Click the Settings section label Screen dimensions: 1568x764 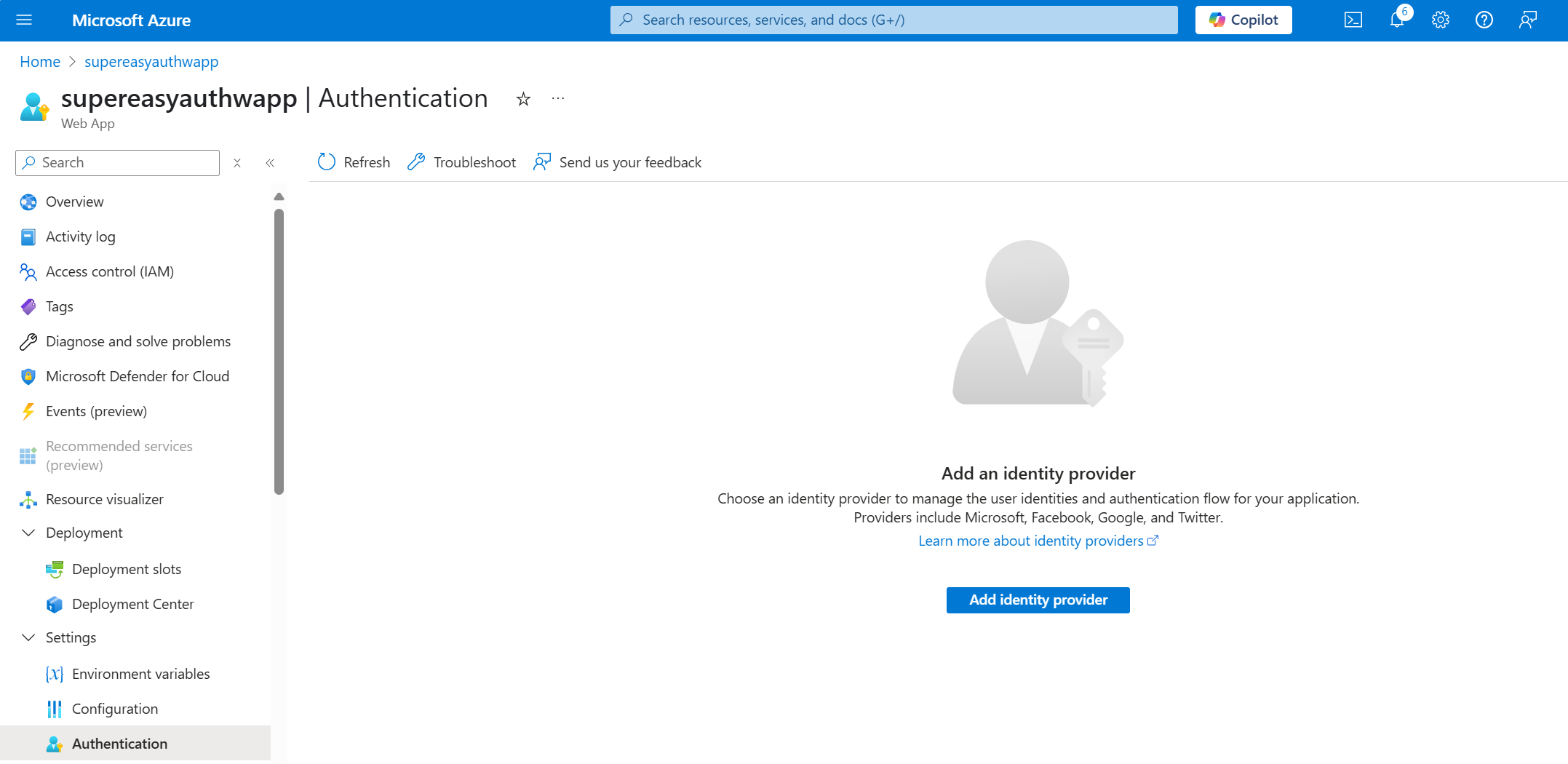pos(71,637)
